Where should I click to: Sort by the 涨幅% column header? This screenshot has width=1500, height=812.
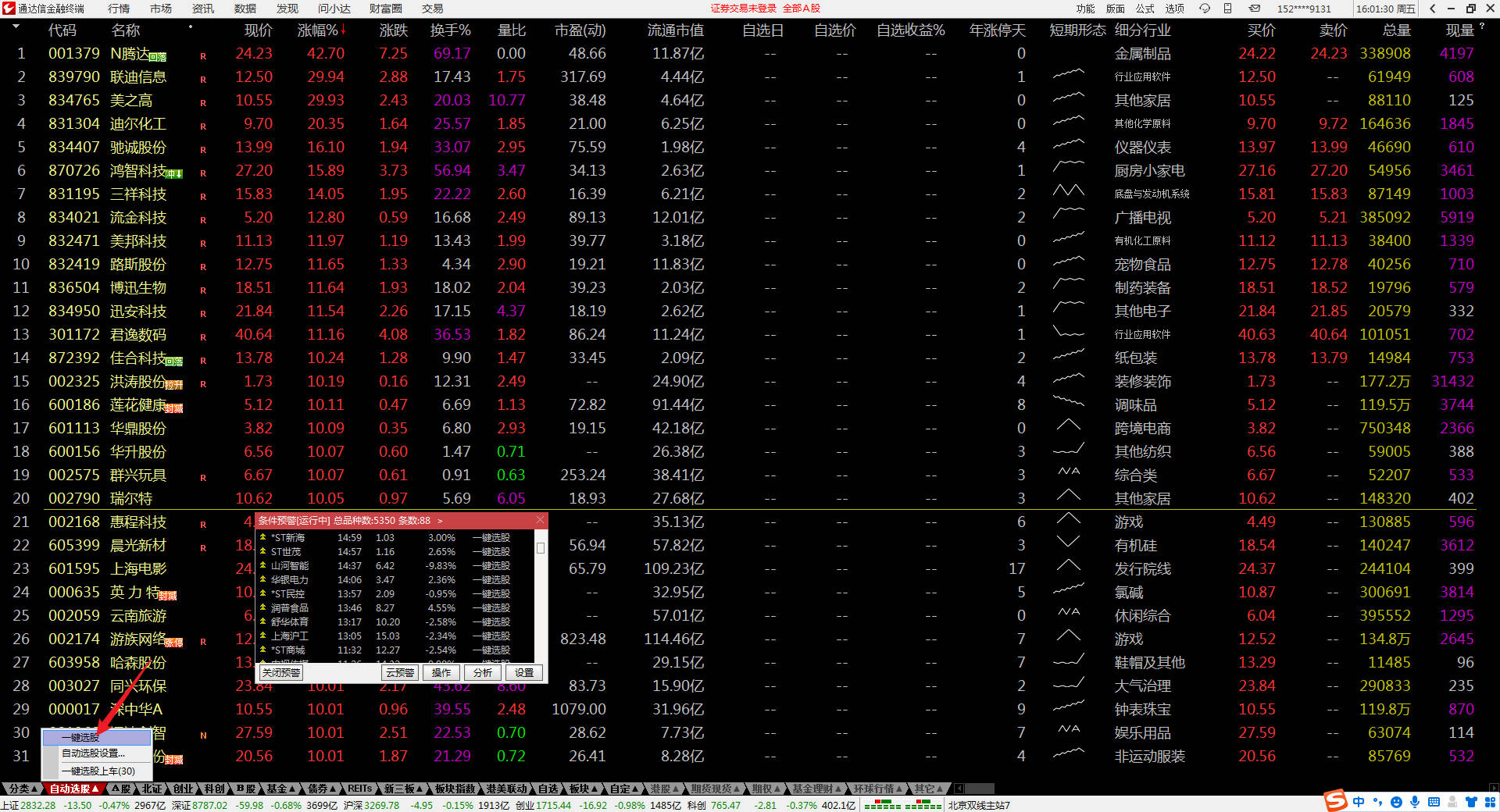tap(318, 30)
